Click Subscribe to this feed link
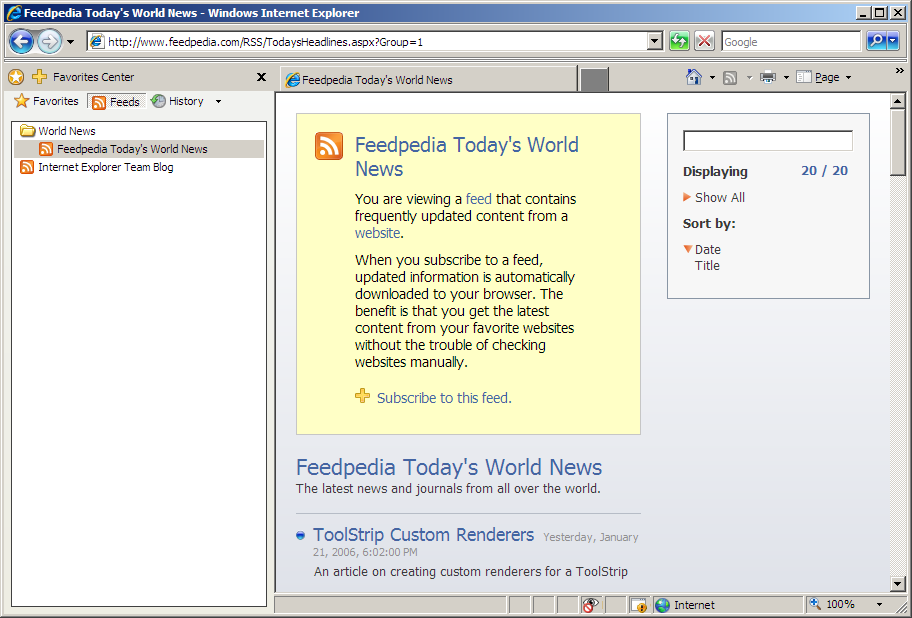The height and width of the screenshot is (618, 912). click(444, 398)
